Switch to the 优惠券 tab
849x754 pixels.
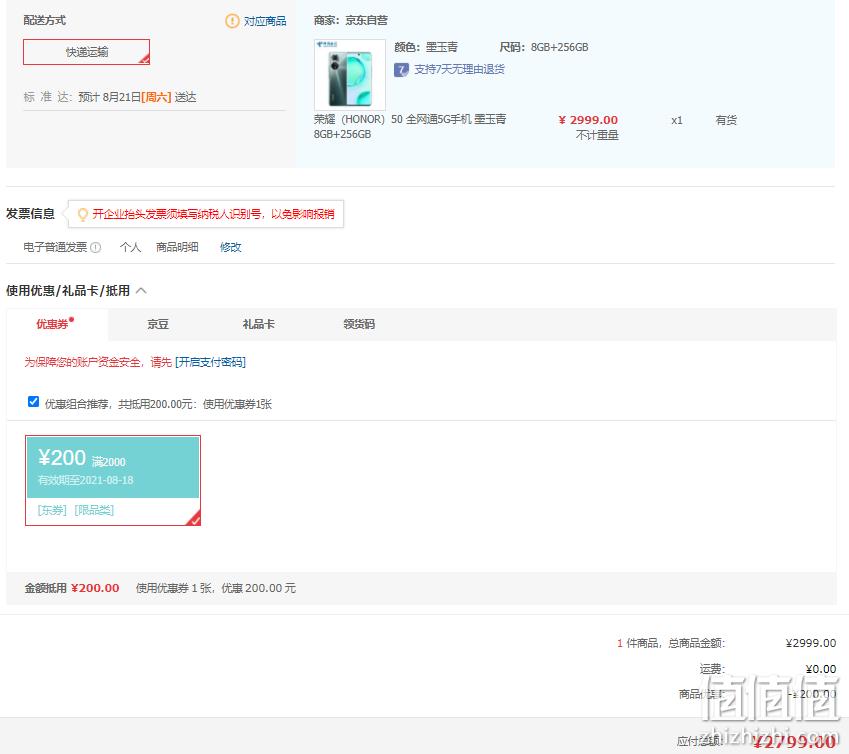[x=55, y=324]
